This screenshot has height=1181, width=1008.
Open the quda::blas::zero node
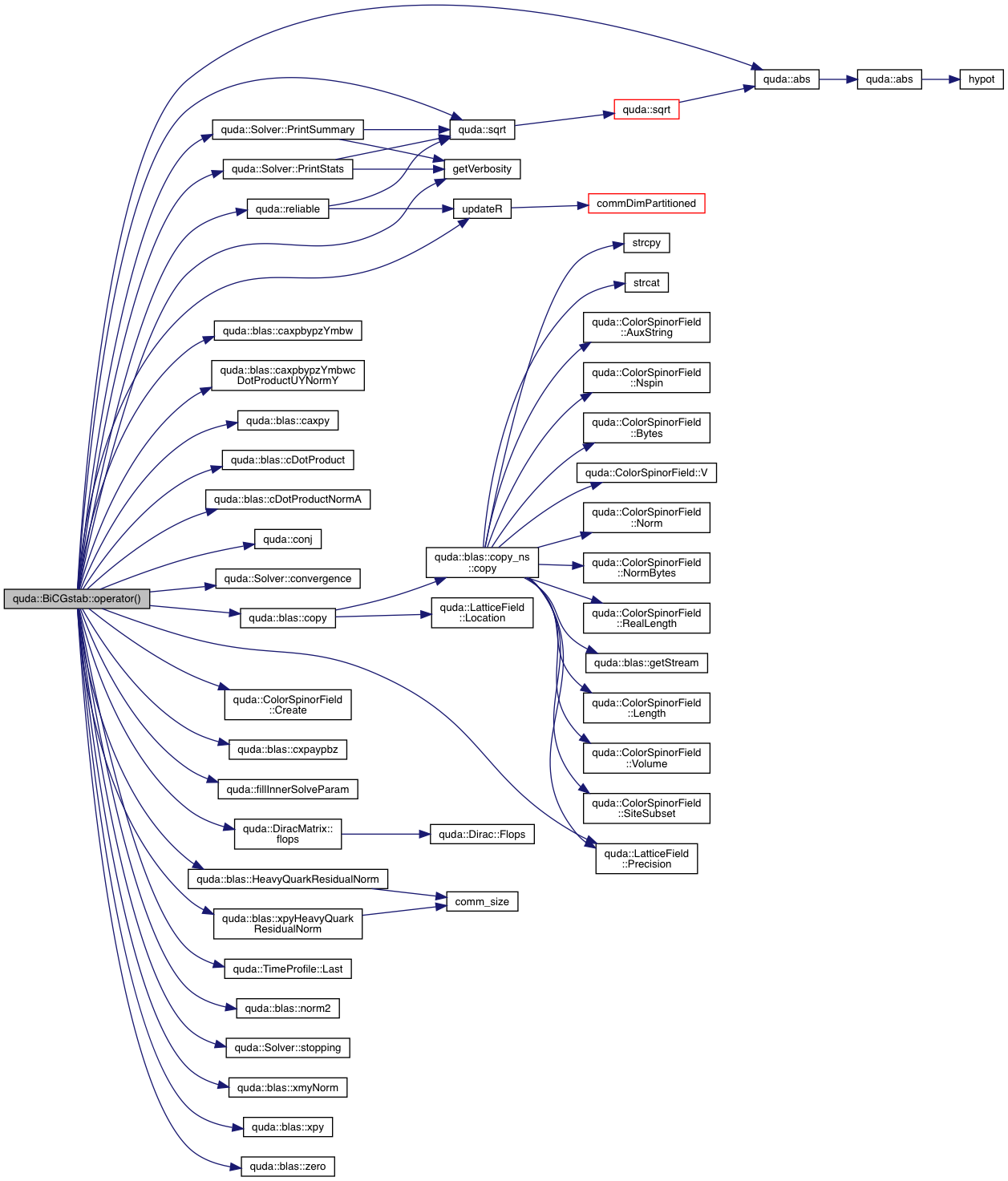click(288, 1167)
